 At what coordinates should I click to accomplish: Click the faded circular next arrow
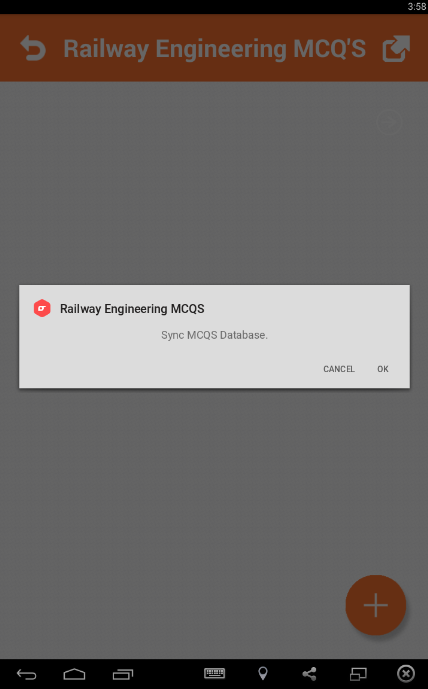pos(389,122)
